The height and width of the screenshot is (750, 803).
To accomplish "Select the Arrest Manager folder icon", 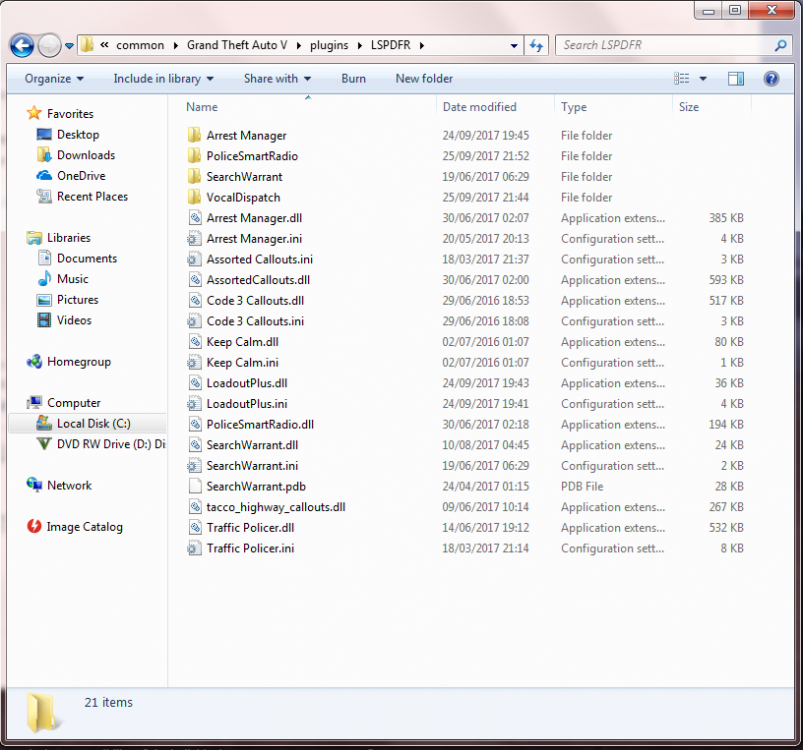I will (x=194, y=136).
